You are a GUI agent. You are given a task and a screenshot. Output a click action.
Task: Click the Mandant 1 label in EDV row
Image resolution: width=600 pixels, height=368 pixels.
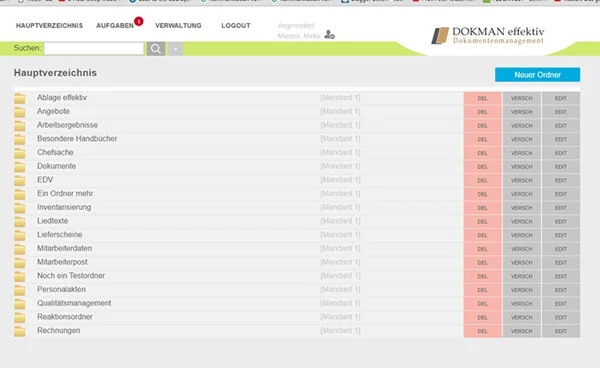[x=340, y=180]
